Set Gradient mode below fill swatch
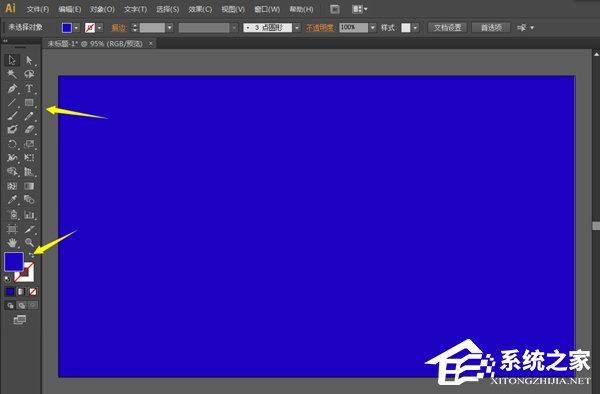The height and width of the screenshot is (394, 600). pos(21,292)
